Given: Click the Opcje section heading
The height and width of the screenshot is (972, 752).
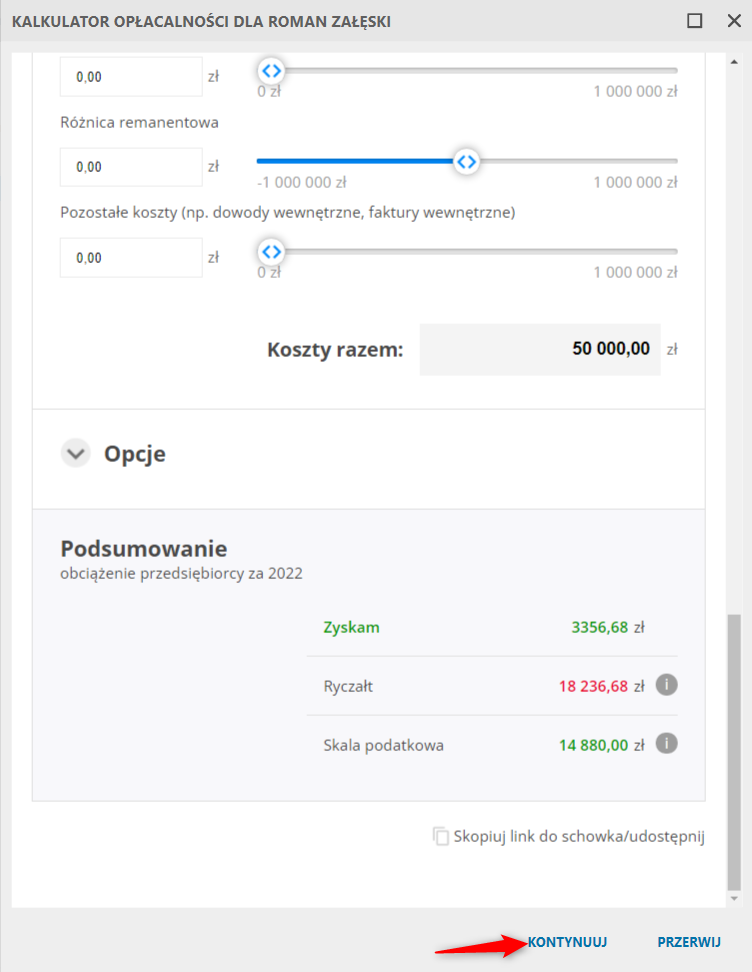Looking at the screenshot, I should pyautogui.click(x=135, y=454).
